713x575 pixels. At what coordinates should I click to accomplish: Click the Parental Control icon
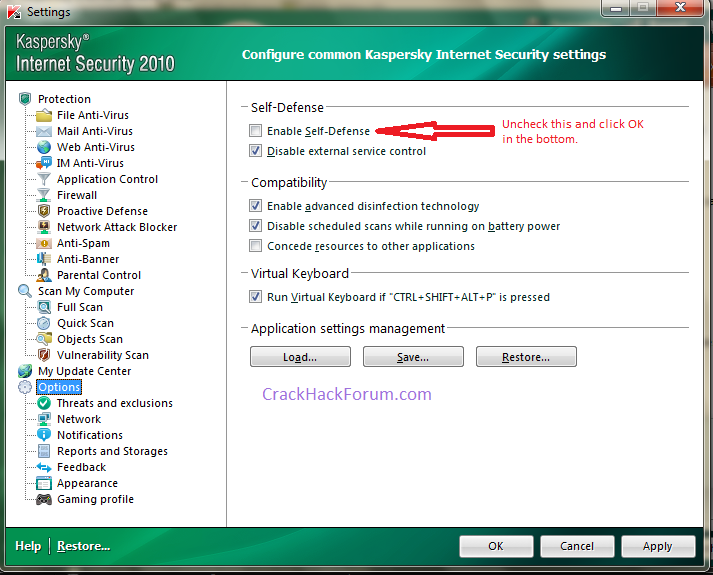pos(44,275)
